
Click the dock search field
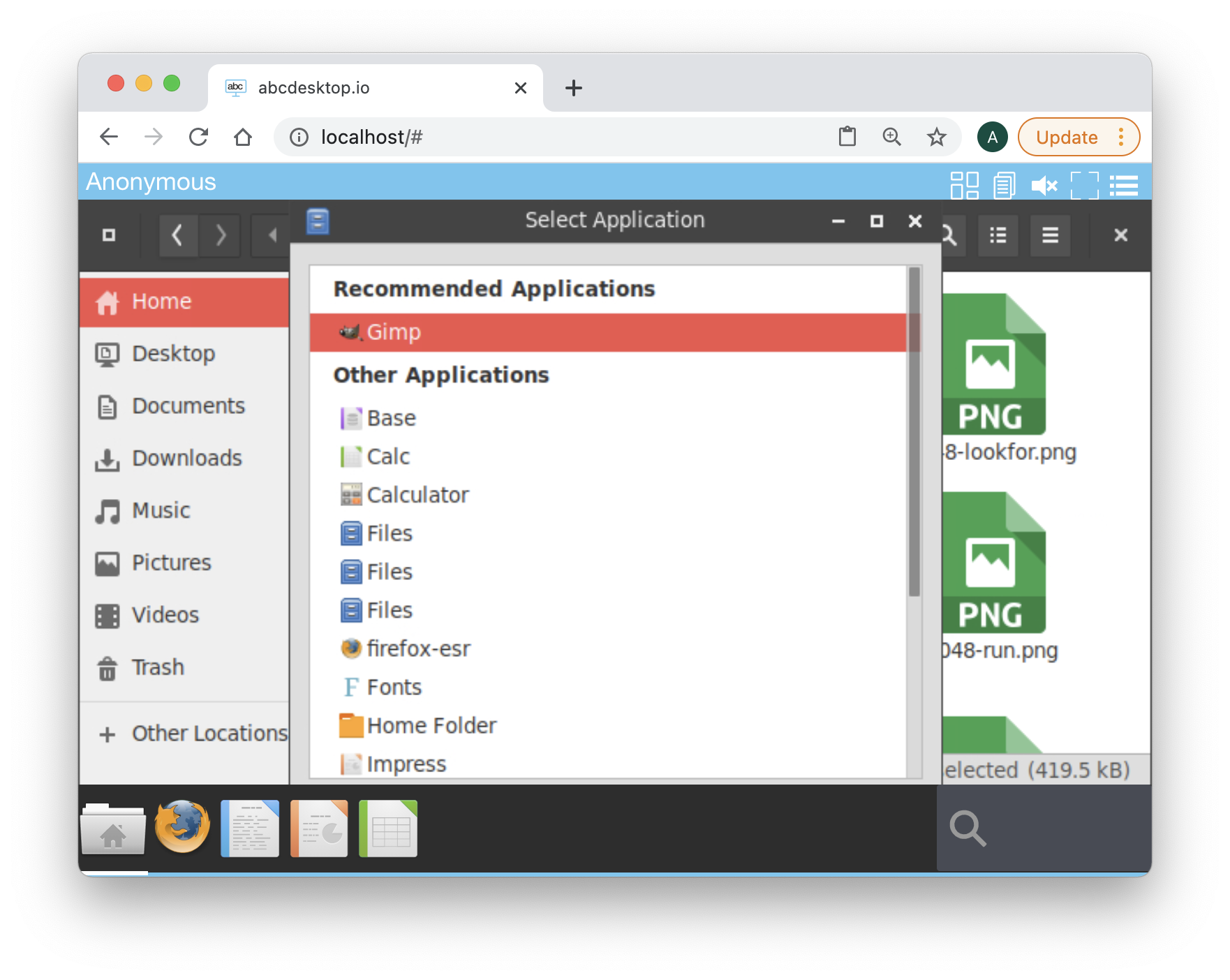click(1044, 829)
